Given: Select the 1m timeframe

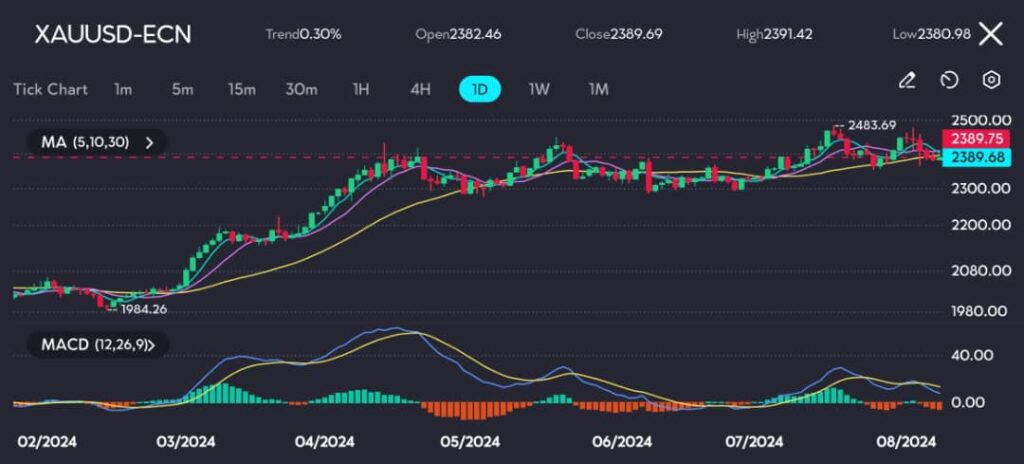Looking at the screenshot, I should 123,89.
